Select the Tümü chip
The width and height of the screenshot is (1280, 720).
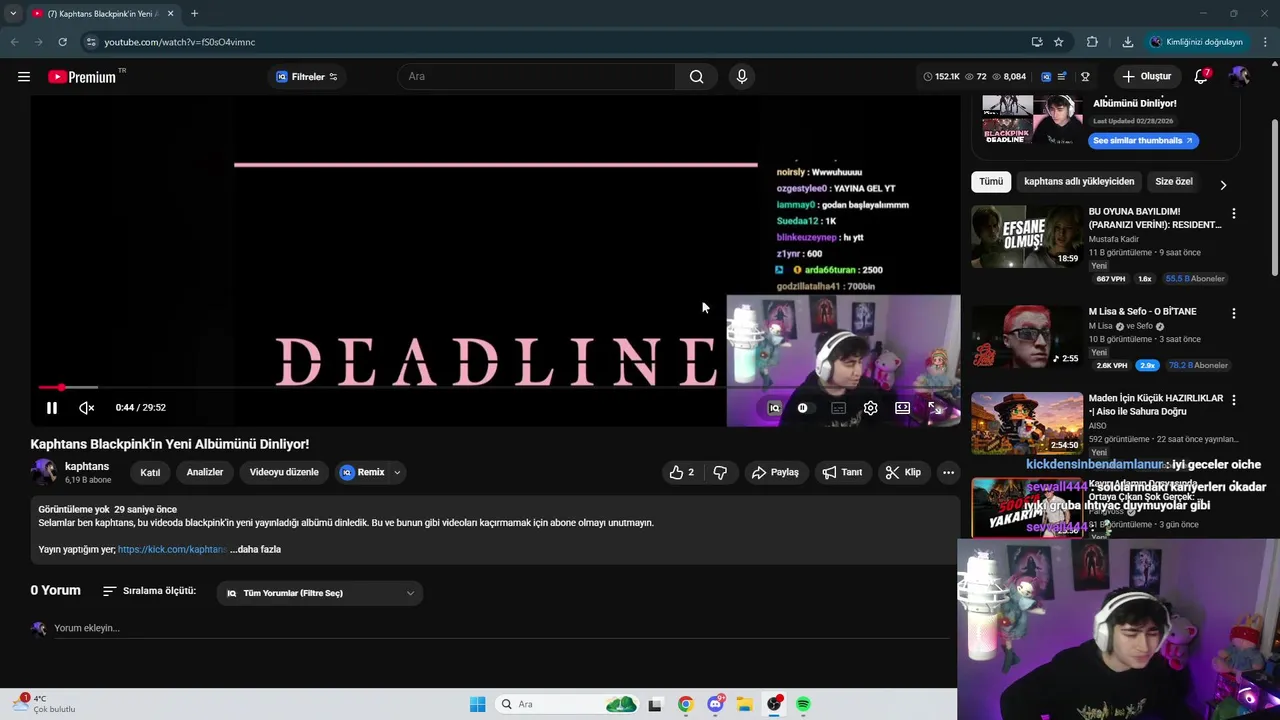pos(990,181)
